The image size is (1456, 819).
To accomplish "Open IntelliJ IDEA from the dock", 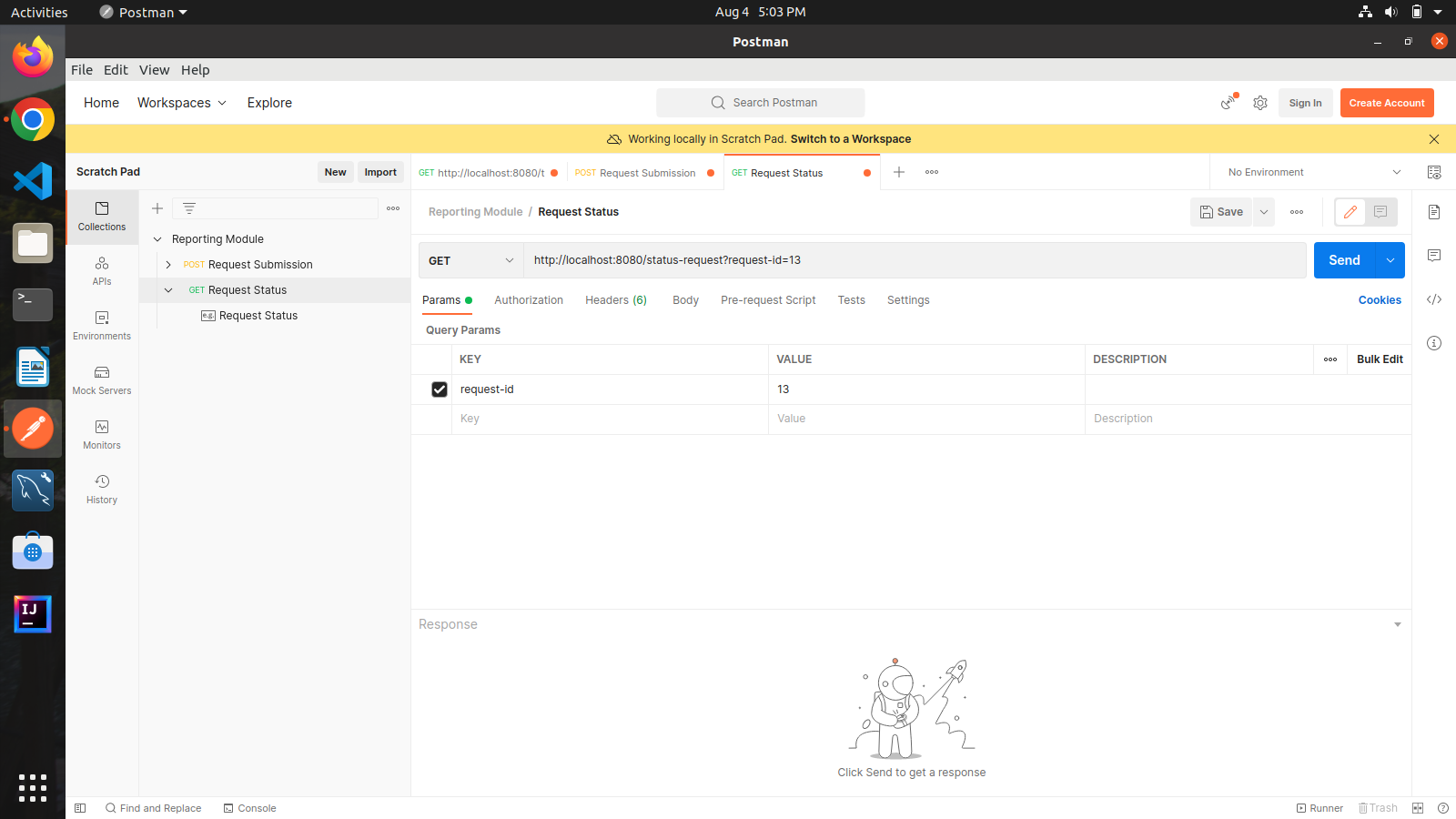I will point(33,613).
